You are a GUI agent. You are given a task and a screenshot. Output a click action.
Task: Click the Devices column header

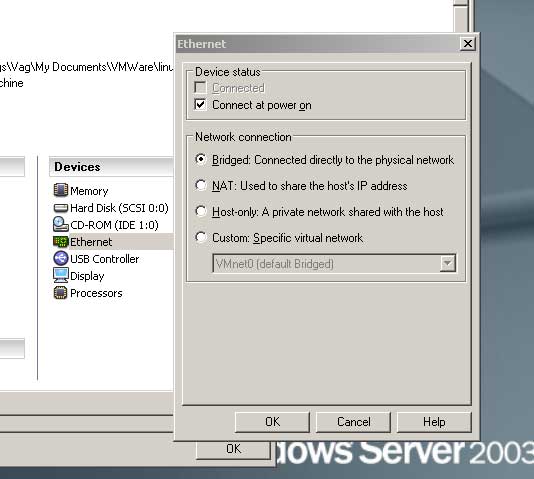[111, 167]
